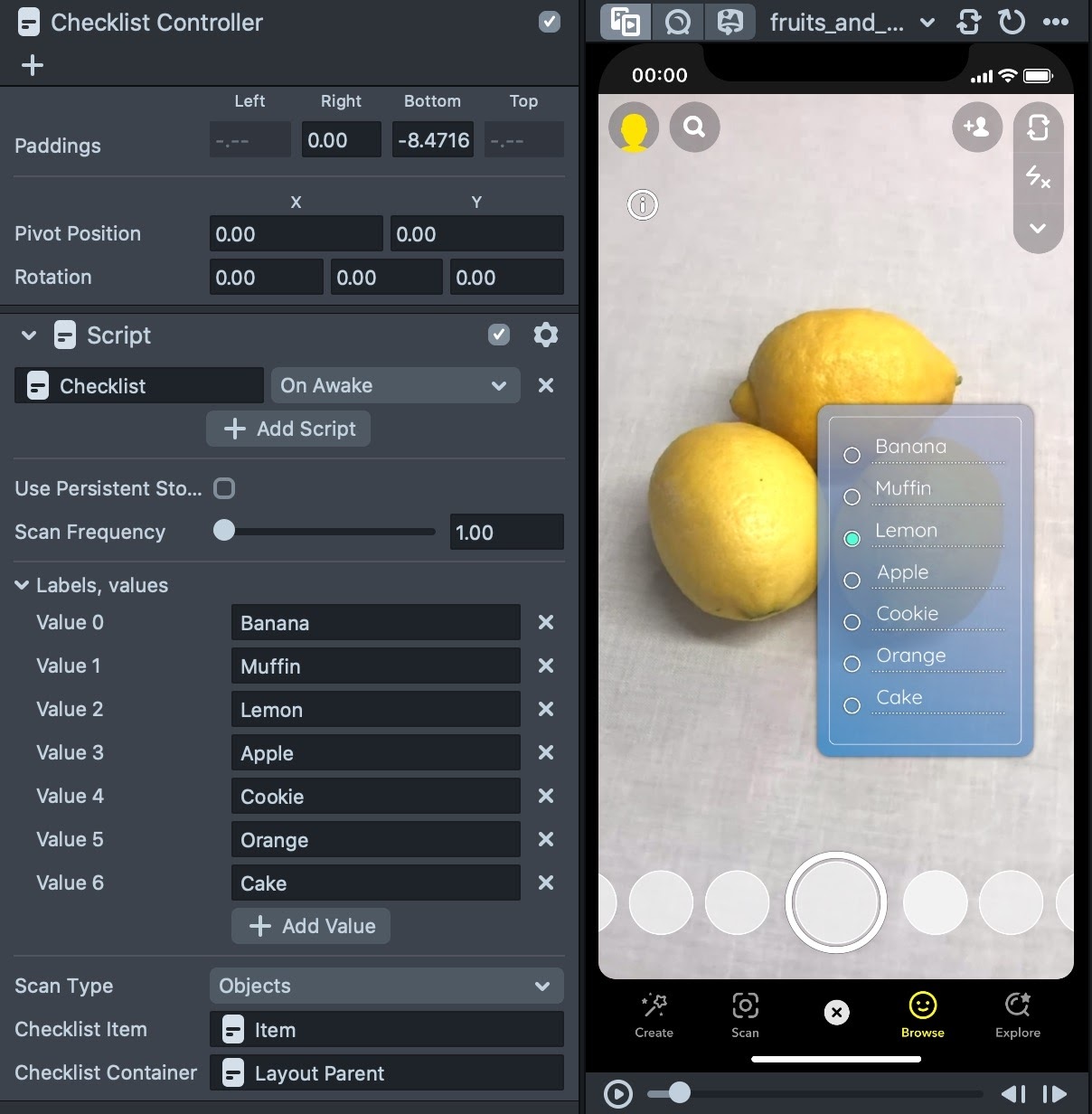Click the Scan Frequency slider handle
Viewport: 1092px width, 1114px height.
[224, 531]
